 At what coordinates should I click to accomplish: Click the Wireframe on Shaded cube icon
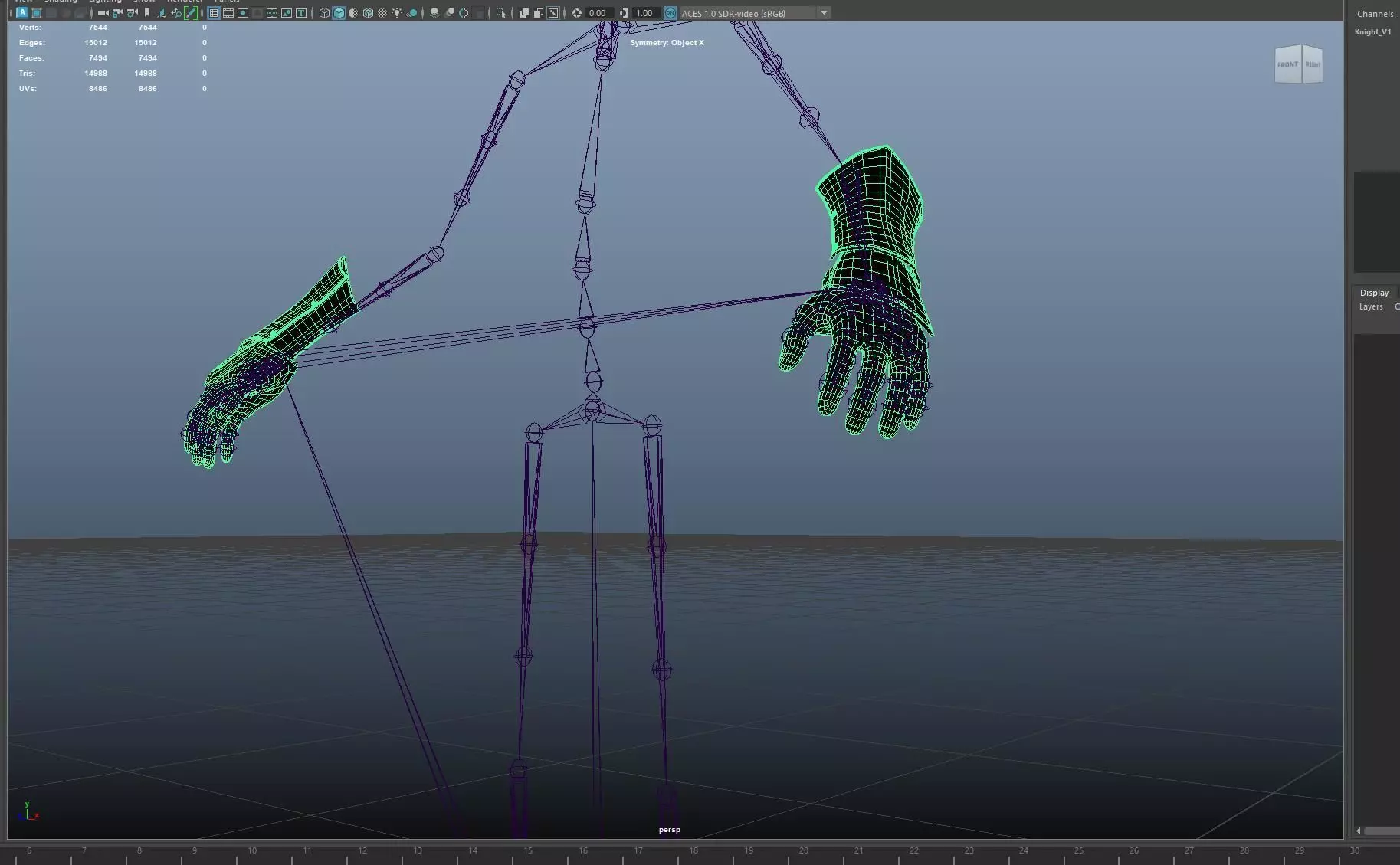pos(368,13)
